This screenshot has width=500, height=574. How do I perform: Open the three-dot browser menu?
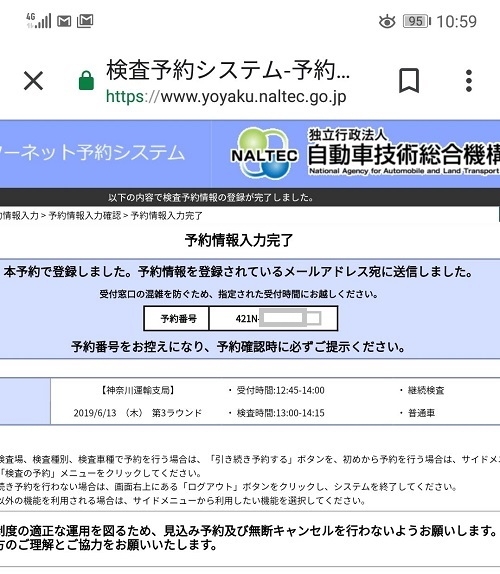tap(469, 81)
